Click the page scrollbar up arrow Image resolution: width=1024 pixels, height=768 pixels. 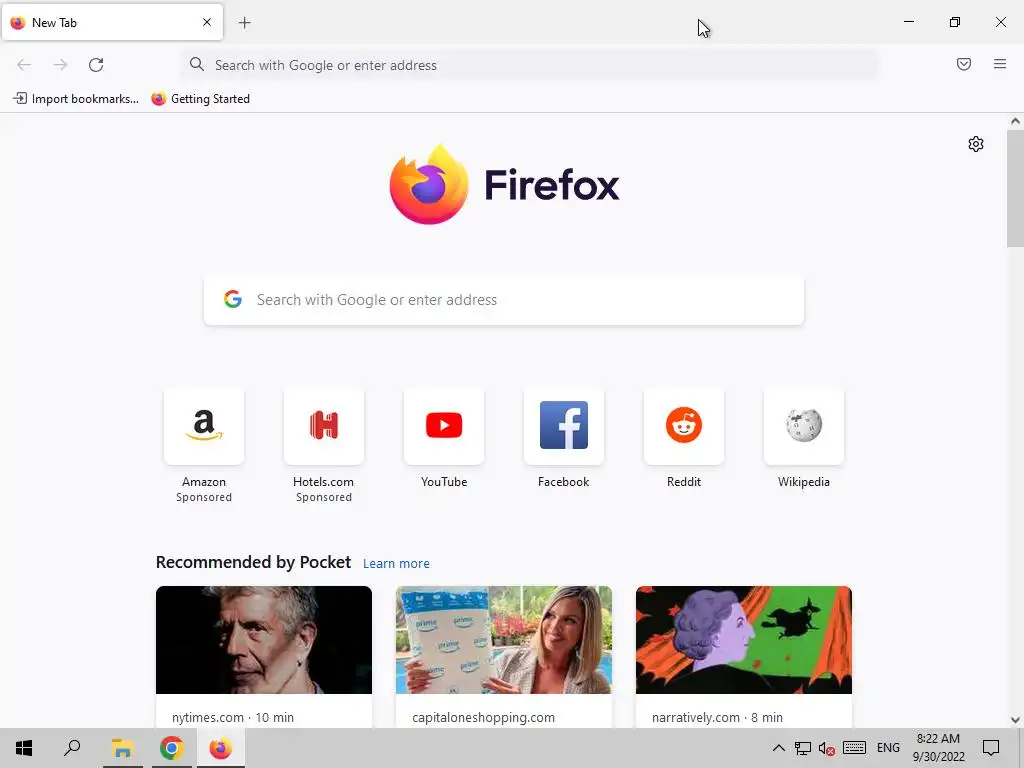coord(1015,121)
